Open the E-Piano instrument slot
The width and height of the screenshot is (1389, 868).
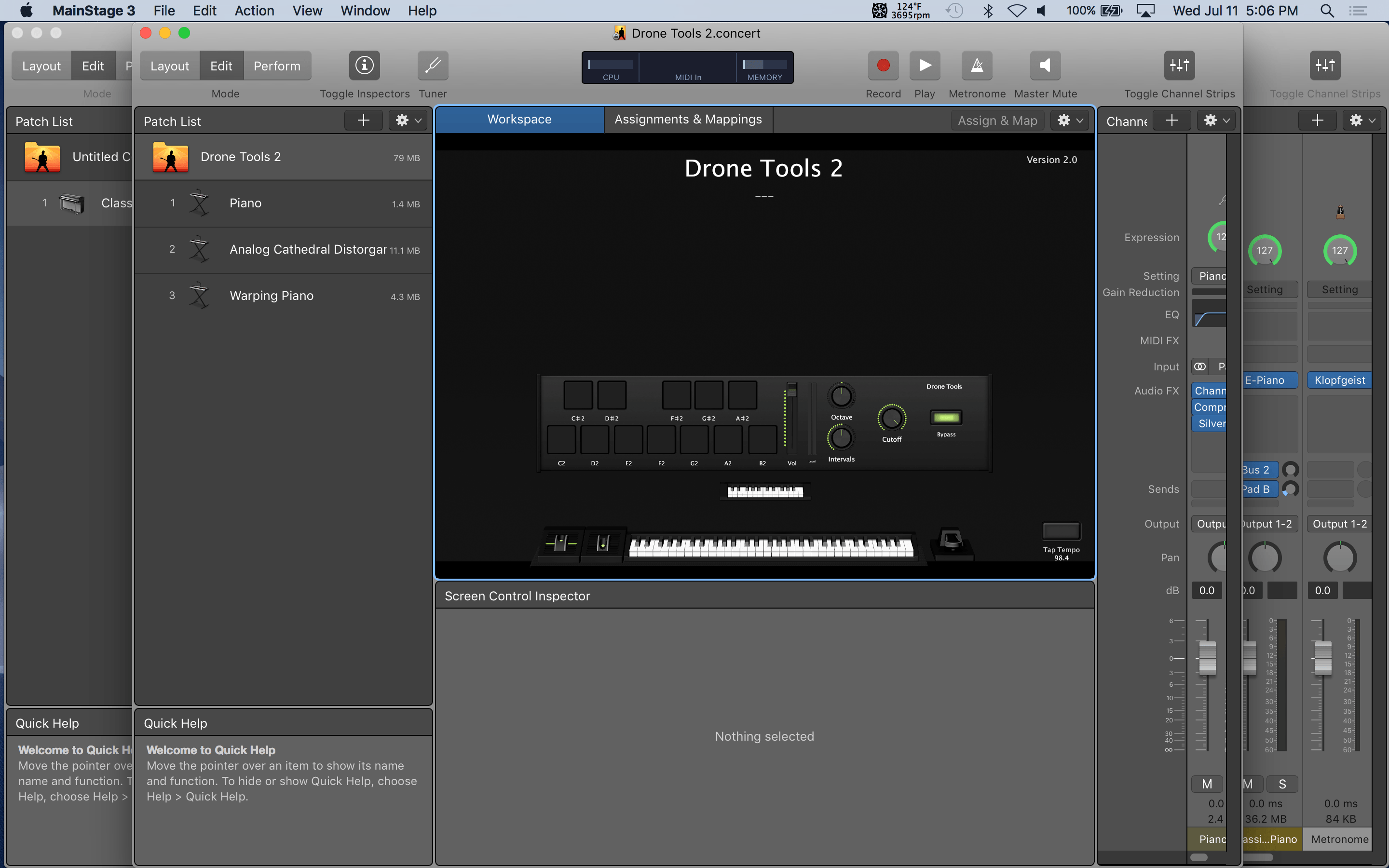click(x=1270, y=380)
